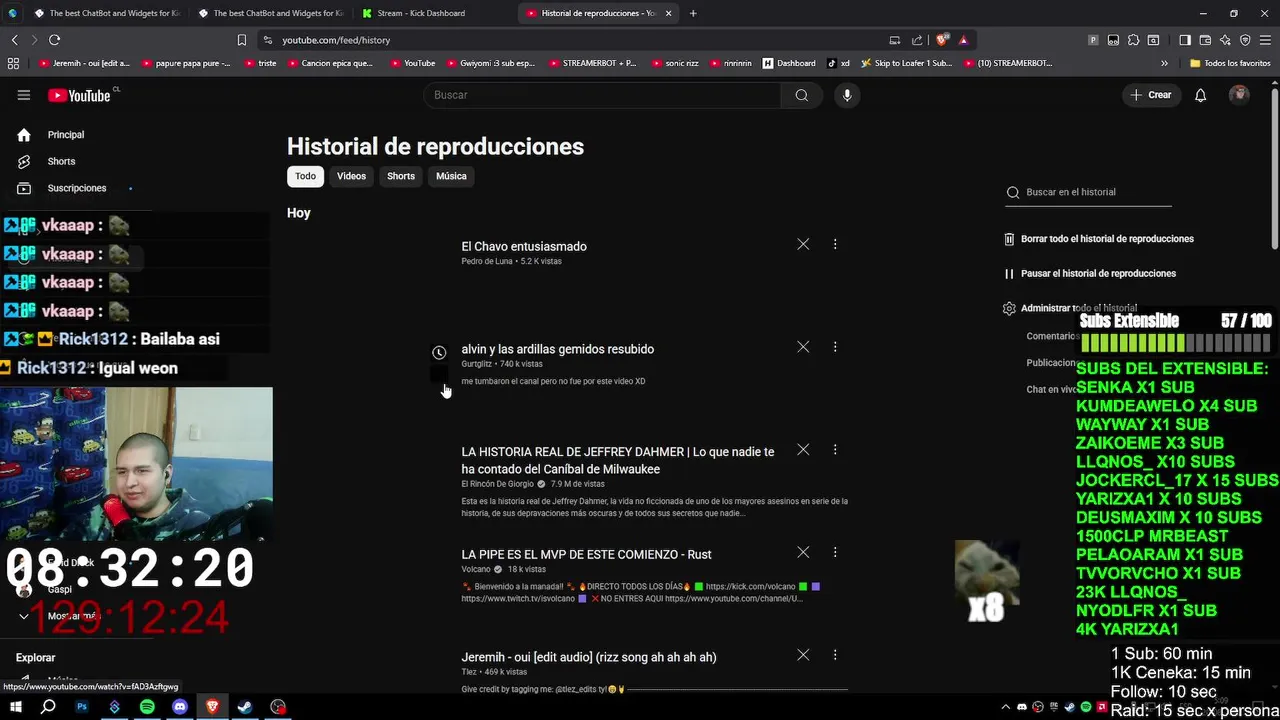Show hidden bookmarks overflow chevron
1280x720 pixels.
1164,63
